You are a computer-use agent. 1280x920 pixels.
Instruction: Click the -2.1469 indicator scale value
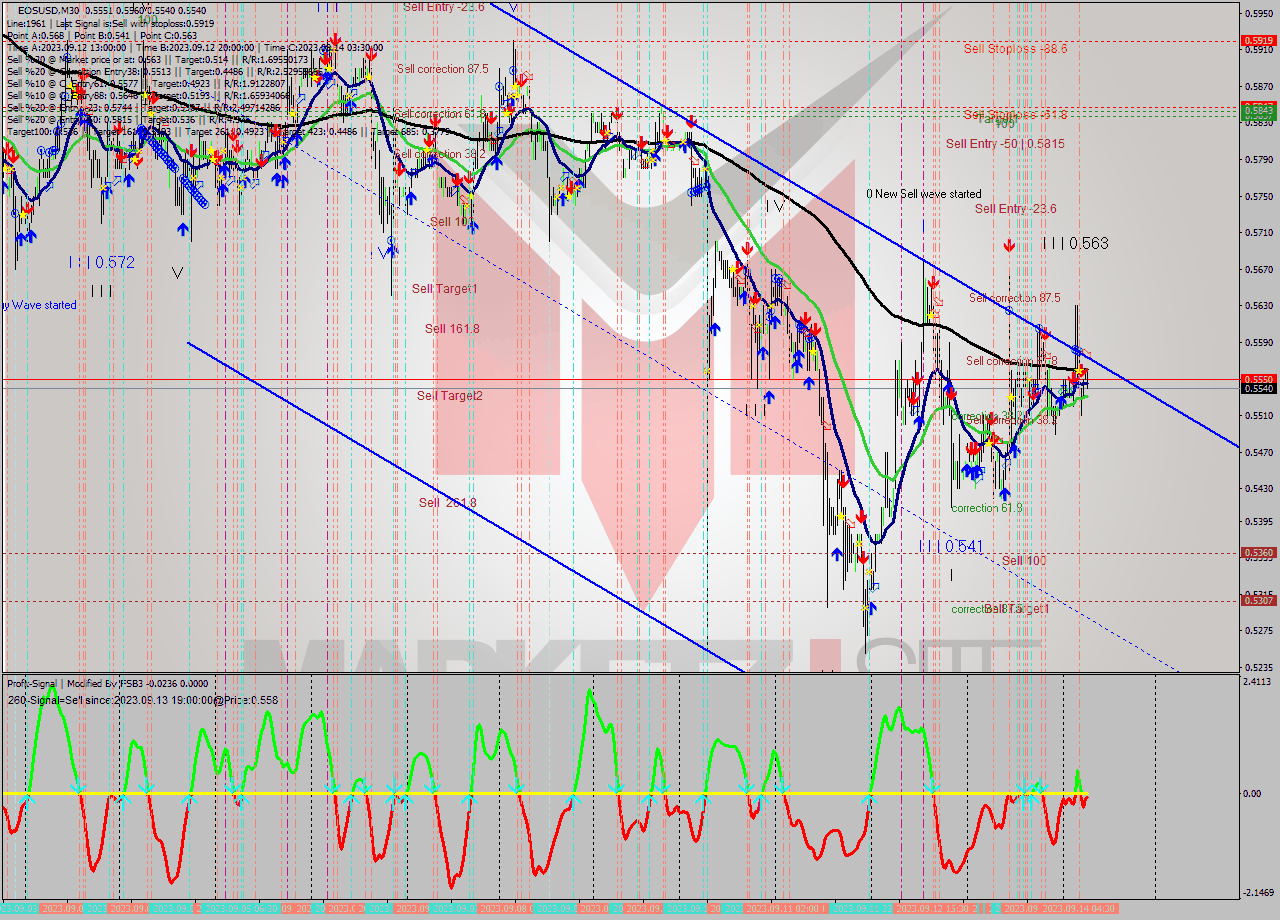point(1258,893)
